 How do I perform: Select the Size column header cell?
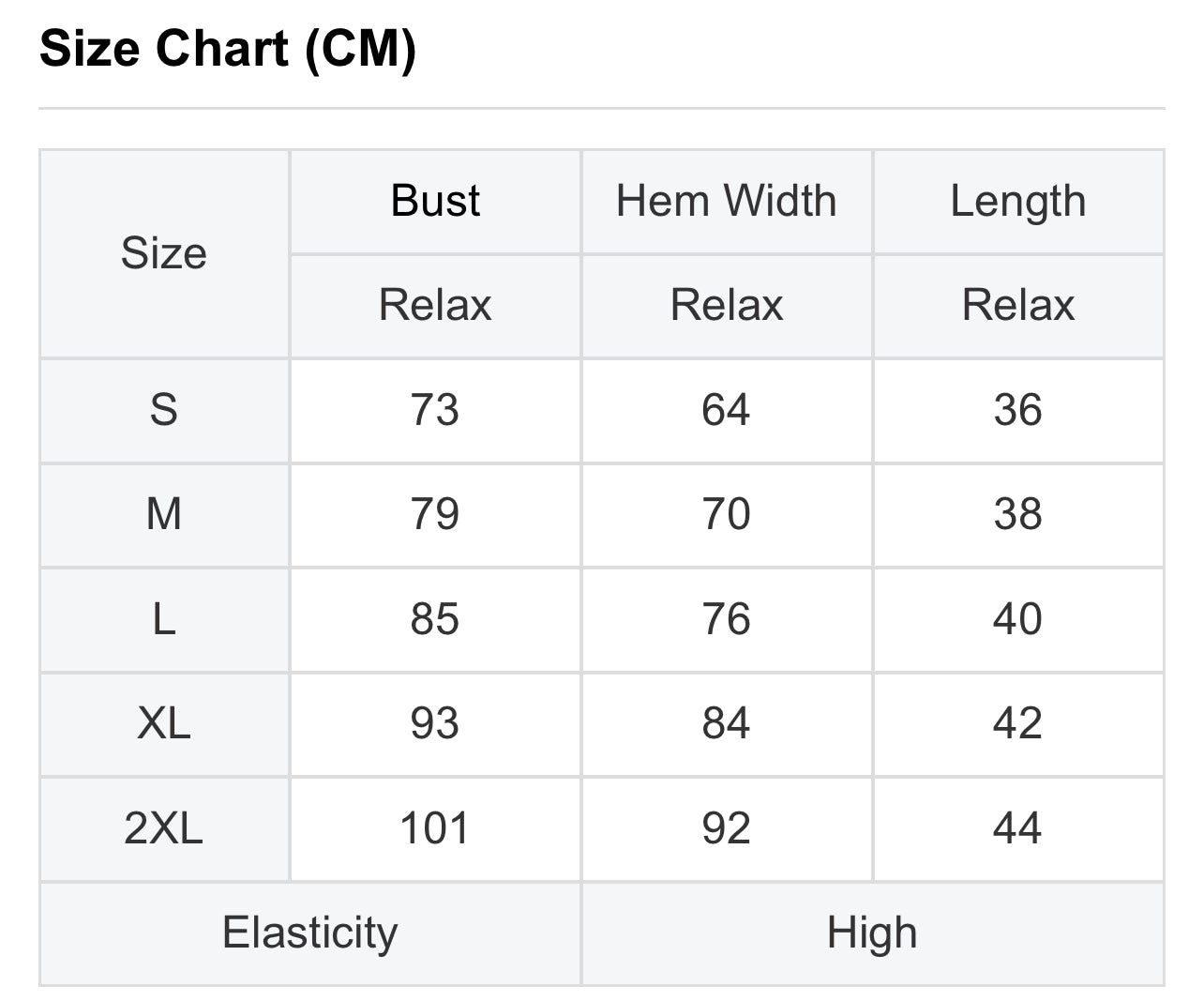(x=164, y=253)
